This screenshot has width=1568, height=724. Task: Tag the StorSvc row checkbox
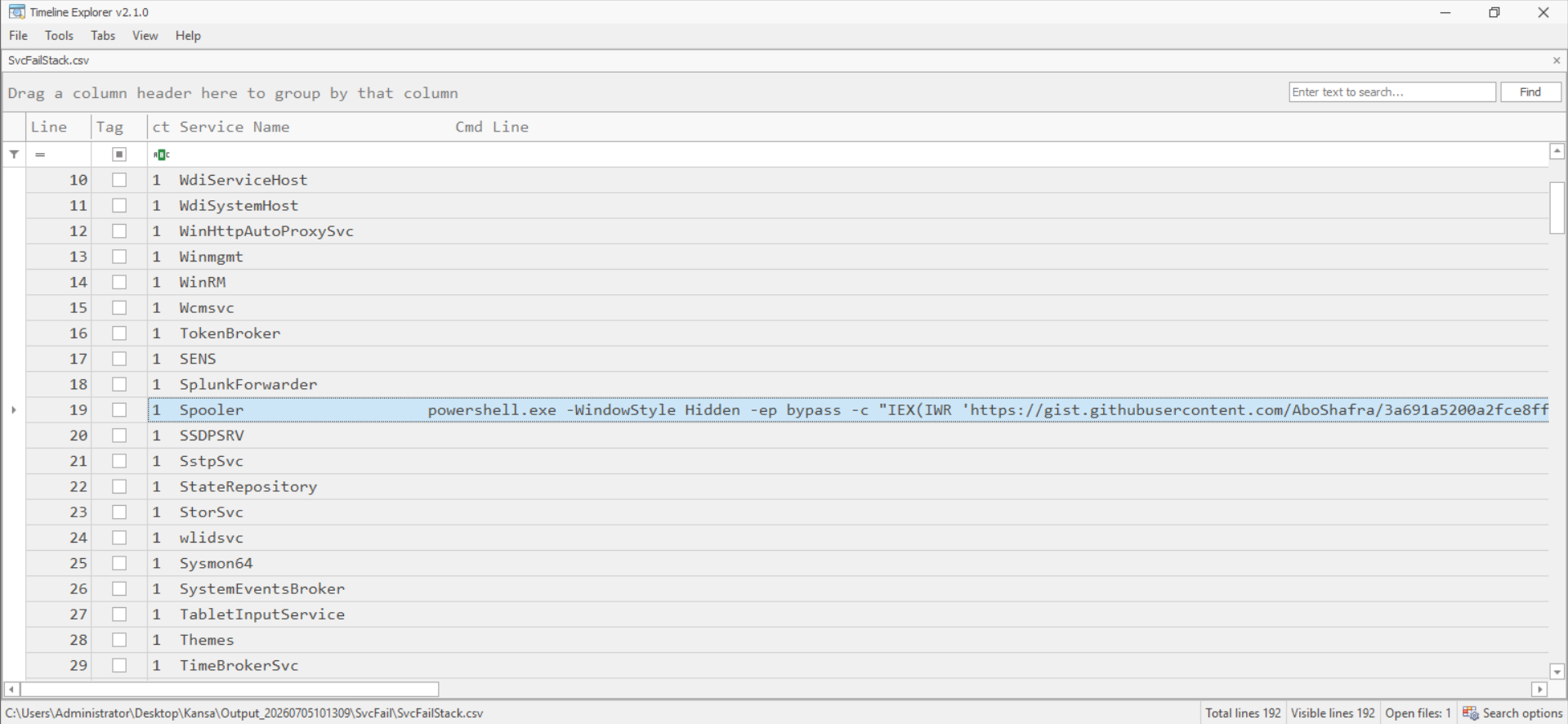coord(119,512)
